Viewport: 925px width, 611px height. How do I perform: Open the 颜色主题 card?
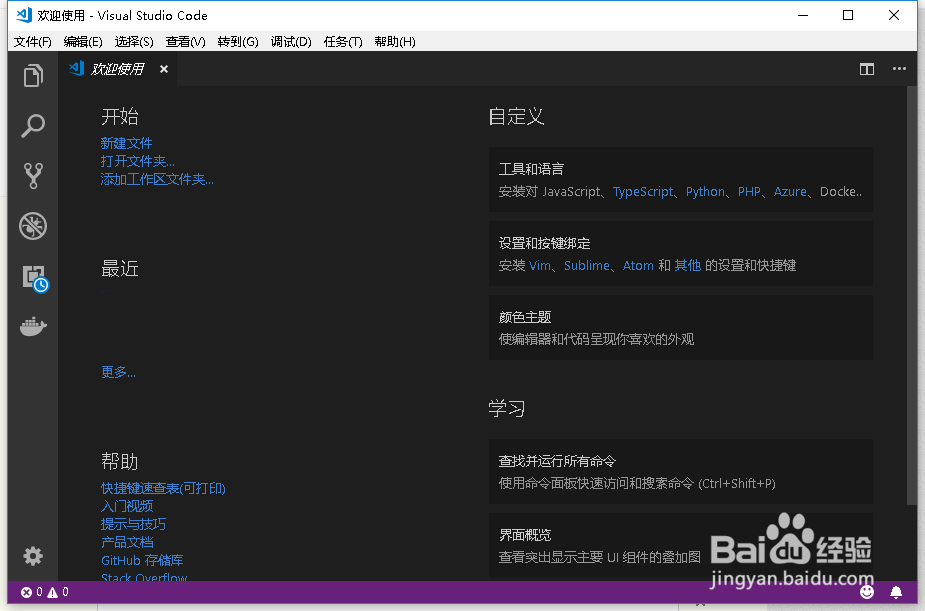click(681, 327)
